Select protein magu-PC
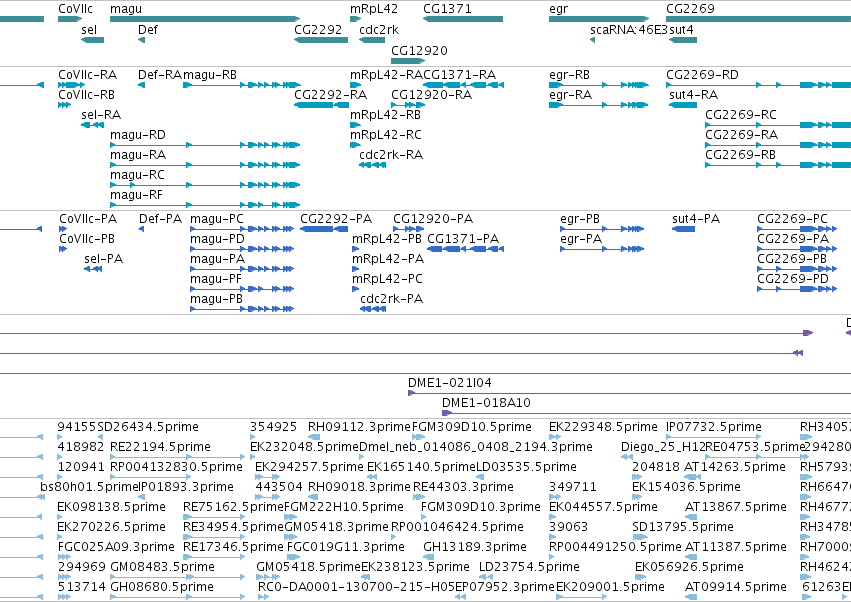 point(217,219)
